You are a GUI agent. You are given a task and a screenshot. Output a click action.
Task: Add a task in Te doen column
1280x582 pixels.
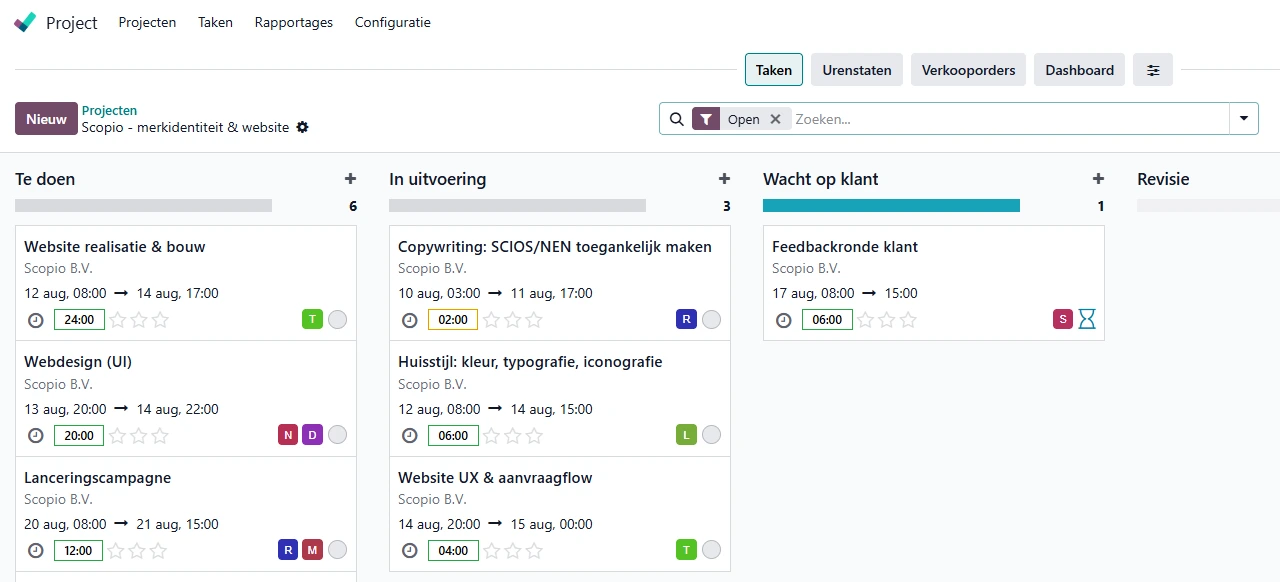(350, 179)
